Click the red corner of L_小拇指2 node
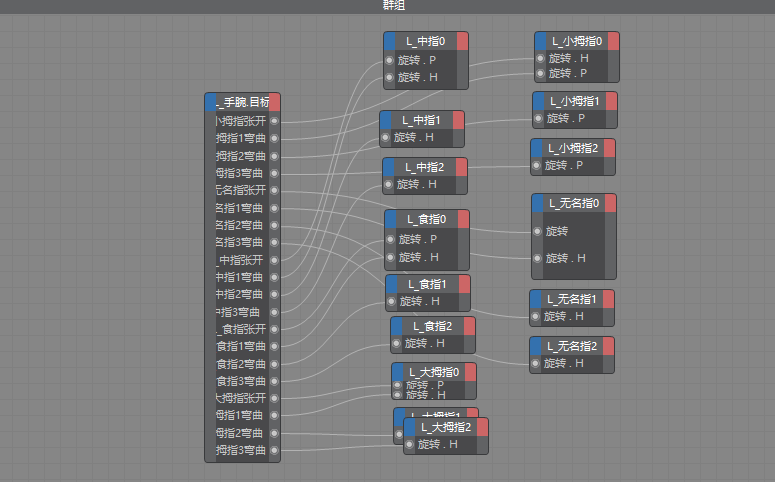775x482 pixels. [609, 148]
